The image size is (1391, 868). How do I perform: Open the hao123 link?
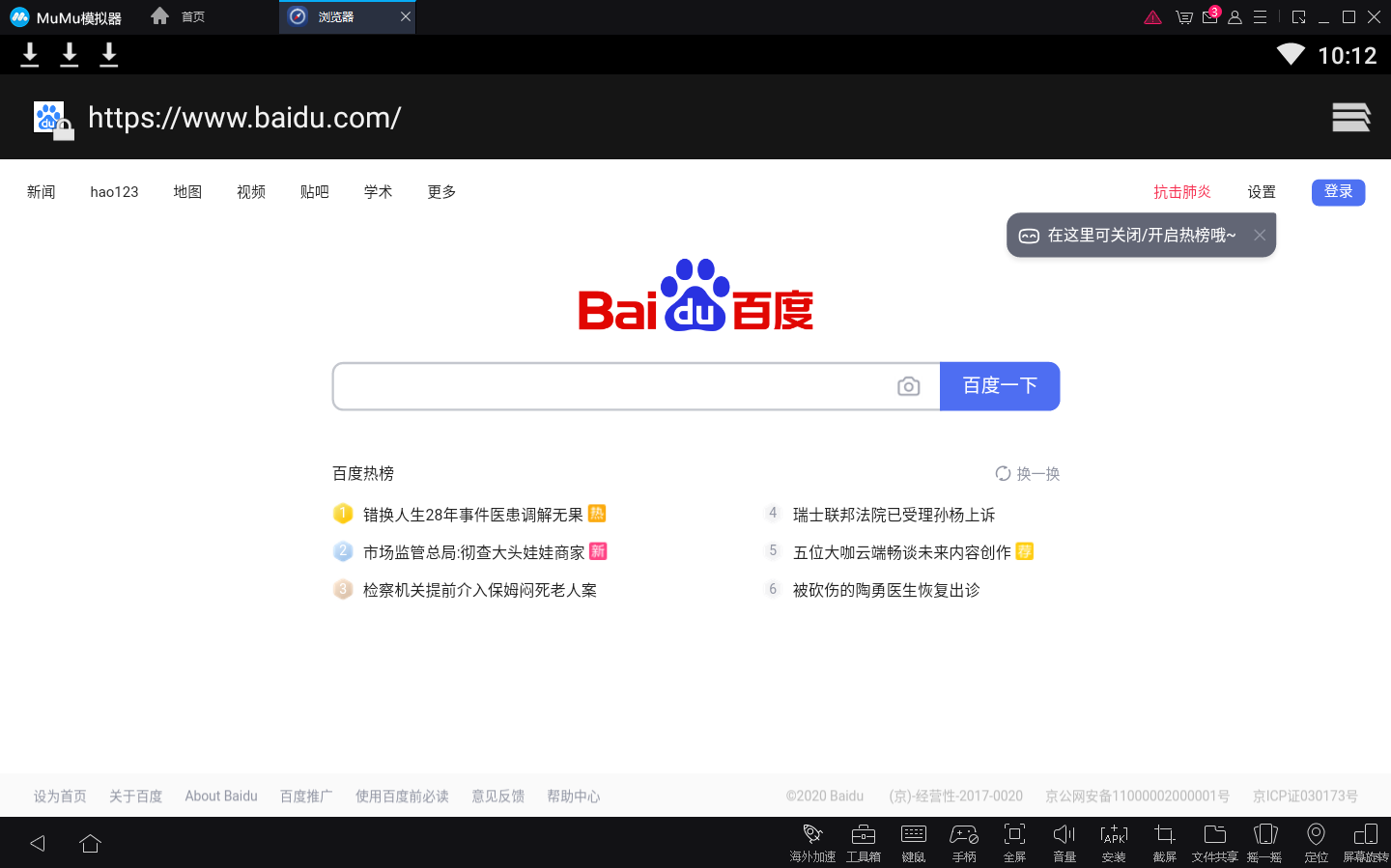tap(114, 192)
